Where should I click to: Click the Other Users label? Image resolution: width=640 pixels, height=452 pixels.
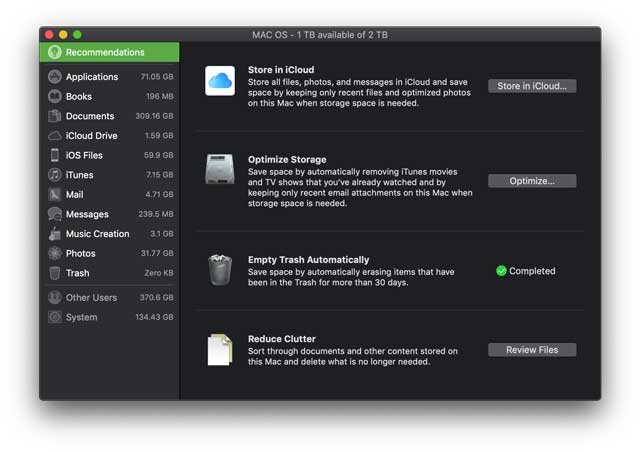pyautogui.click(x=91, y=298)
